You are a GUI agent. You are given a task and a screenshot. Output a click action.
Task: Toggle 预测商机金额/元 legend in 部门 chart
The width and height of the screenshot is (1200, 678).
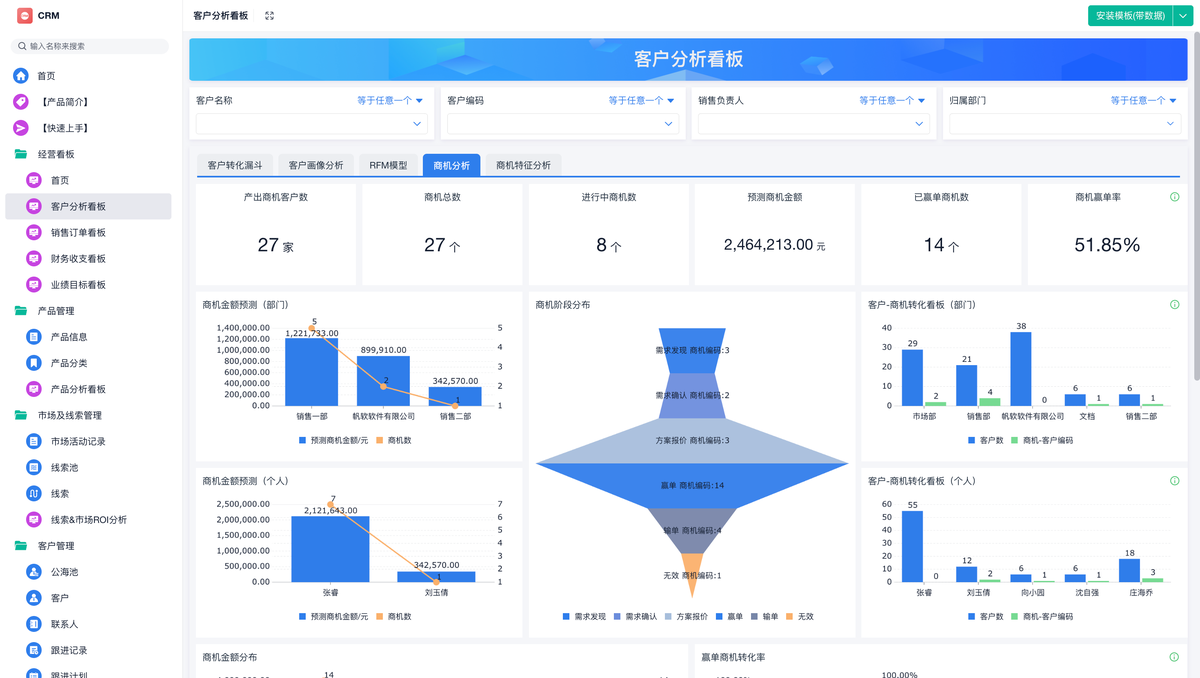coord(333,440)
